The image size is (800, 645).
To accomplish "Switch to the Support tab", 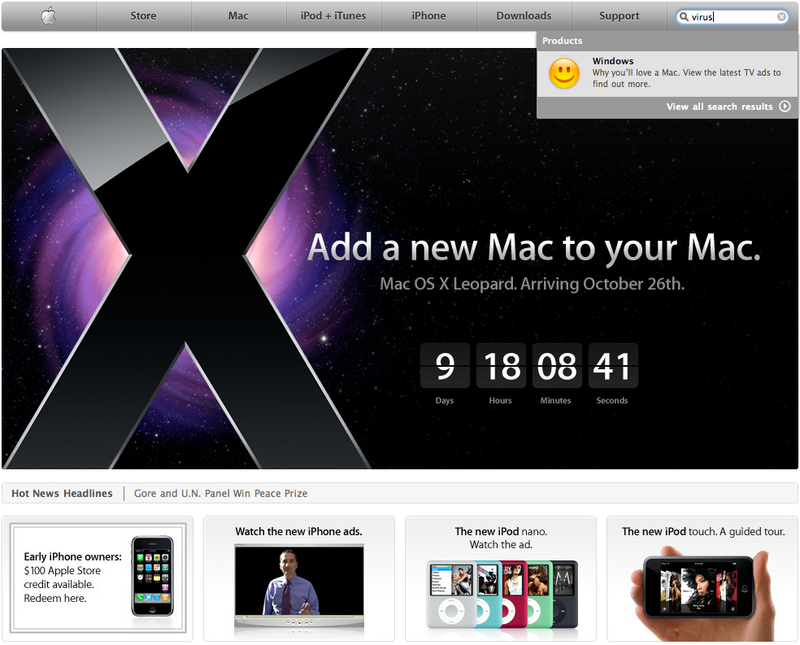I will click(x=619, y=16).
